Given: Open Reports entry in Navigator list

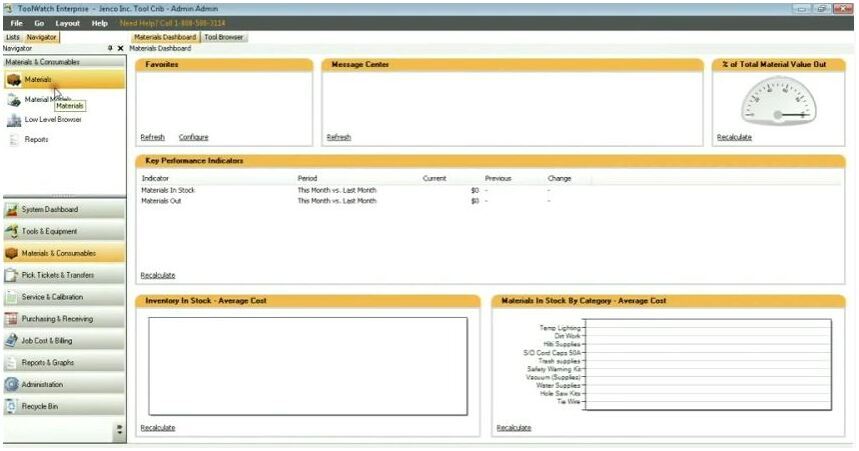Looking at the screenshot, I should (x=36, y=140).
